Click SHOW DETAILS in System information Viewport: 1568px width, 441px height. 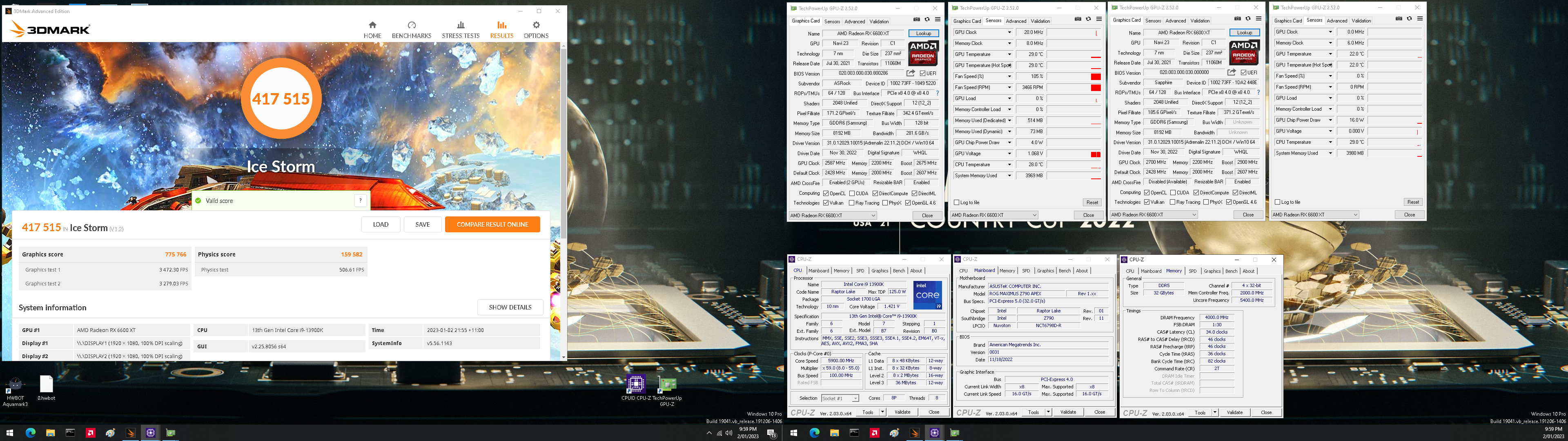[x=510, y=307]
